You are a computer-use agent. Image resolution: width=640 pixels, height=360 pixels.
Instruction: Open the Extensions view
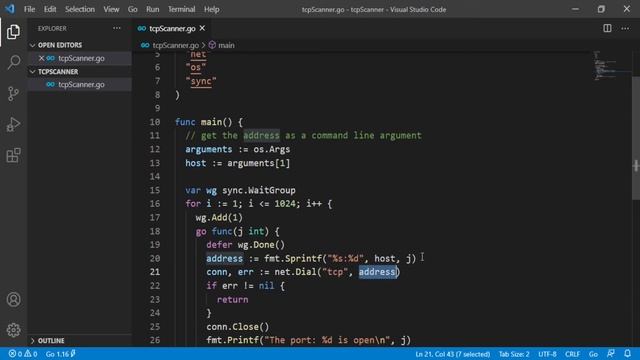tap(13, 156)
